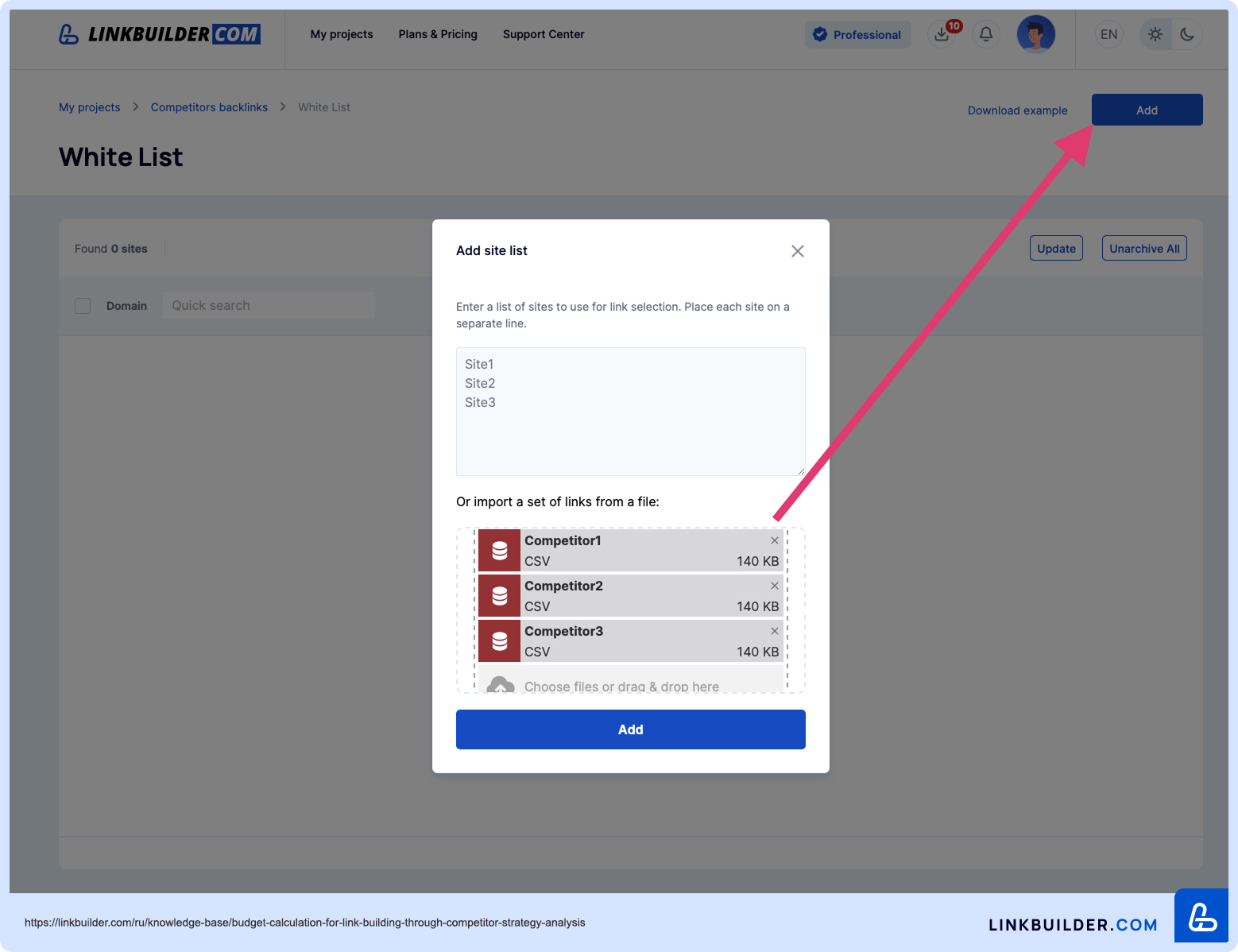Click the Choose files upload area

coord(621,685)
